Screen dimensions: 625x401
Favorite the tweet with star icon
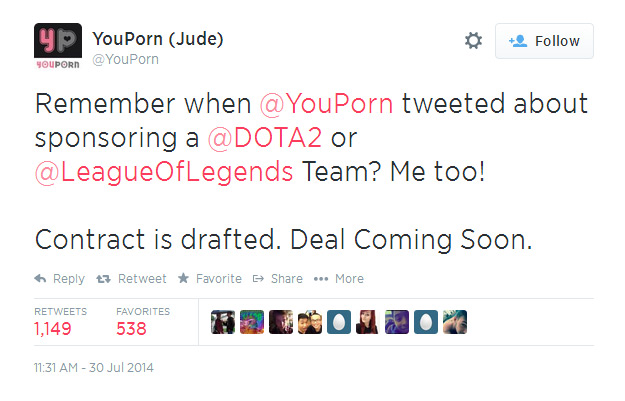pyautogui.click(x=183, y=278)
